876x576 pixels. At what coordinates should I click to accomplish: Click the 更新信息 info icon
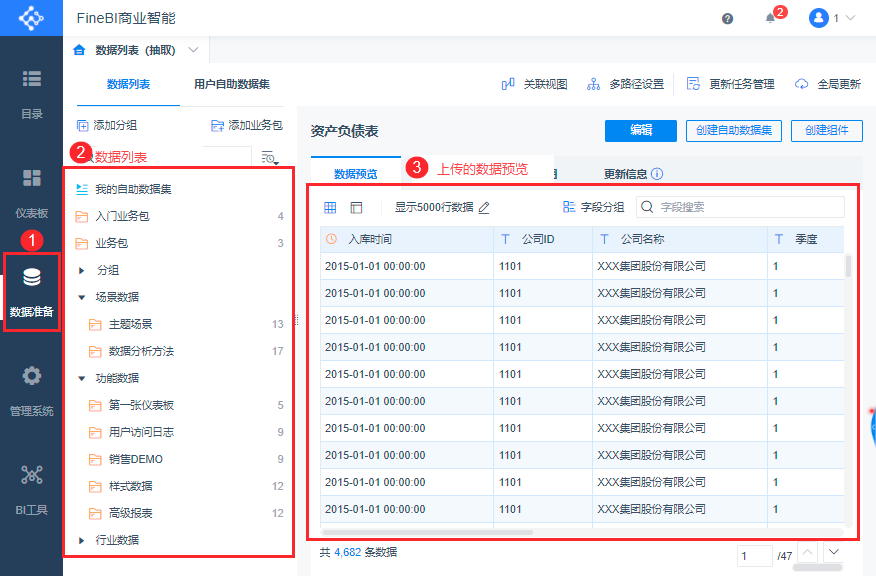[x=657, y=174]
